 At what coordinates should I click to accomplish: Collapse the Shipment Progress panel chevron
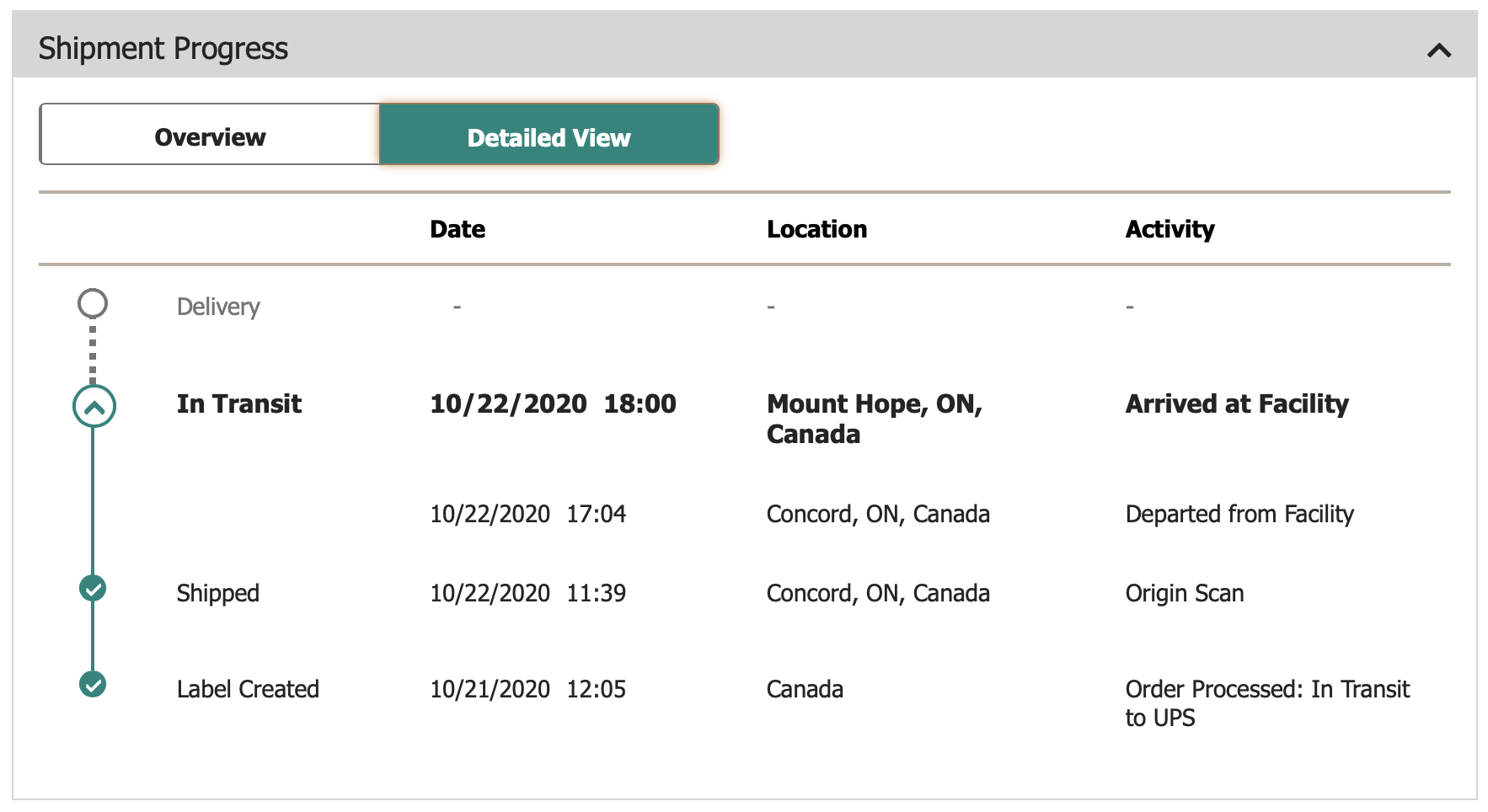coord(1438,51)
